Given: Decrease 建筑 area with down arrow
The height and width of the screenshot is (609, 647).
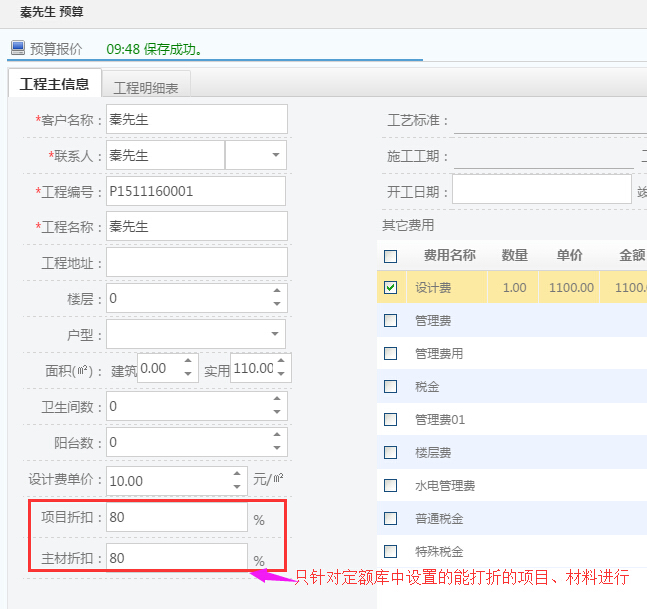Looking at the screenshot, I should pyautogui.click(x=187, y=375).
